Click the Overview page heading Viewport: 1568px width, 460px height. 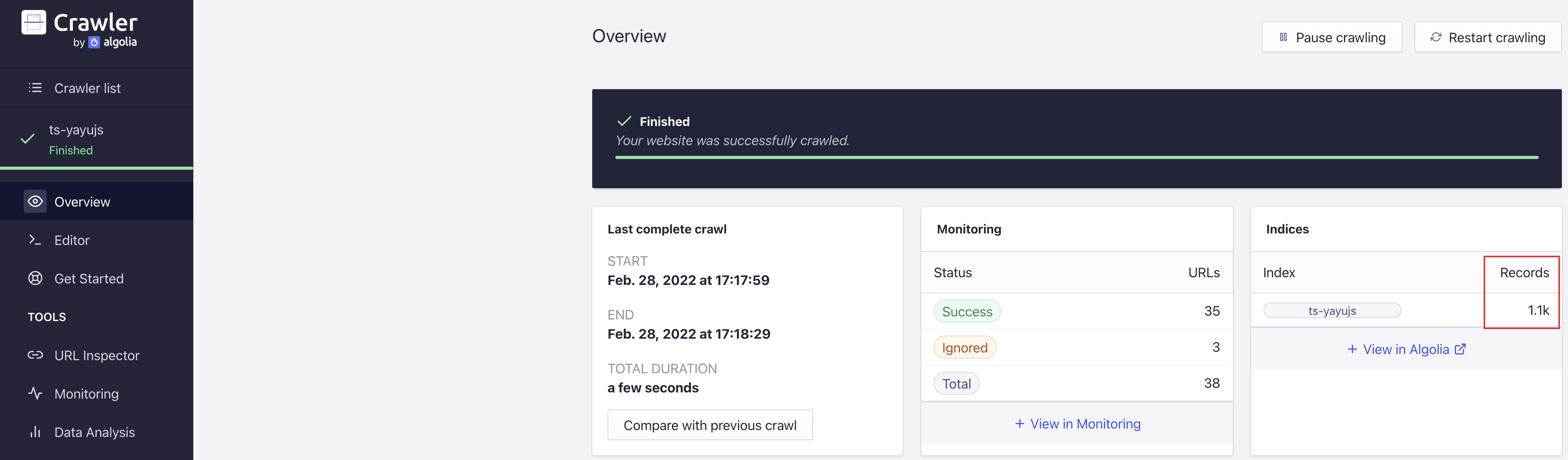pyautogui.click(x=629, y=36)
